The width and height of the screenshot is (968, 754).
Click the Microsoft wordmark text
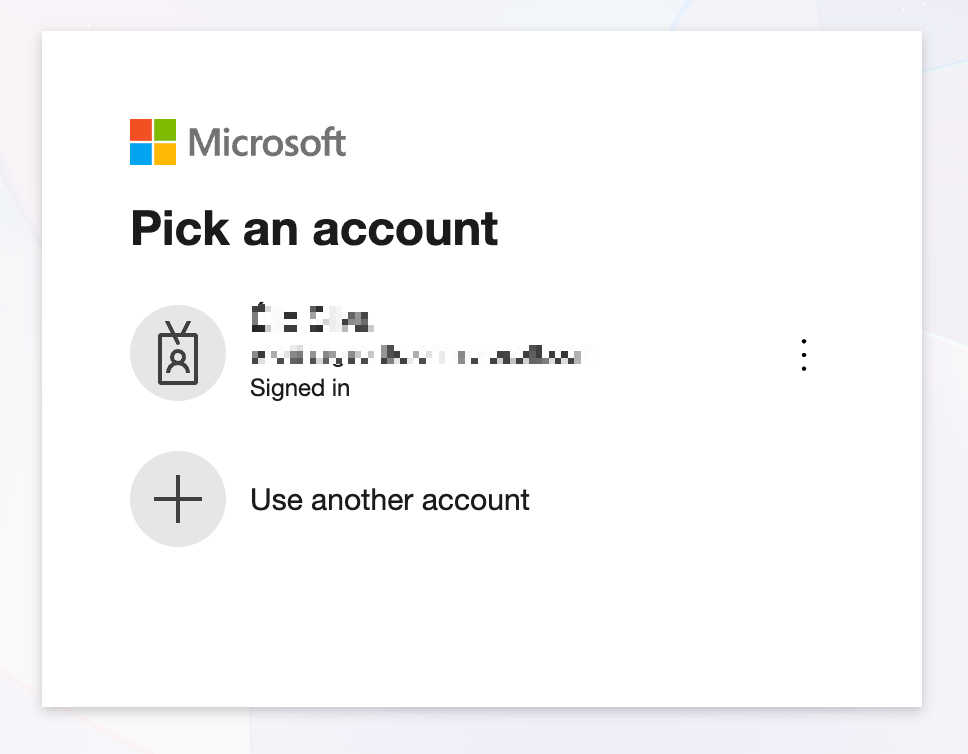click(267, 143)
